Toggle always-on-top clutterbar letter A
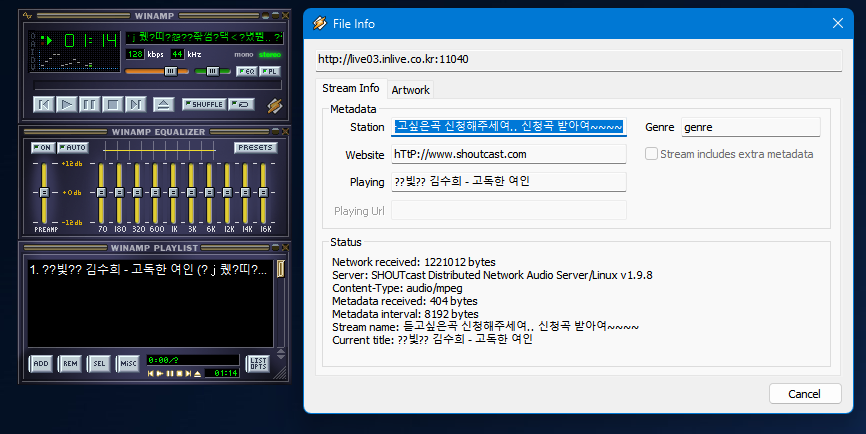 pos(33,44)
